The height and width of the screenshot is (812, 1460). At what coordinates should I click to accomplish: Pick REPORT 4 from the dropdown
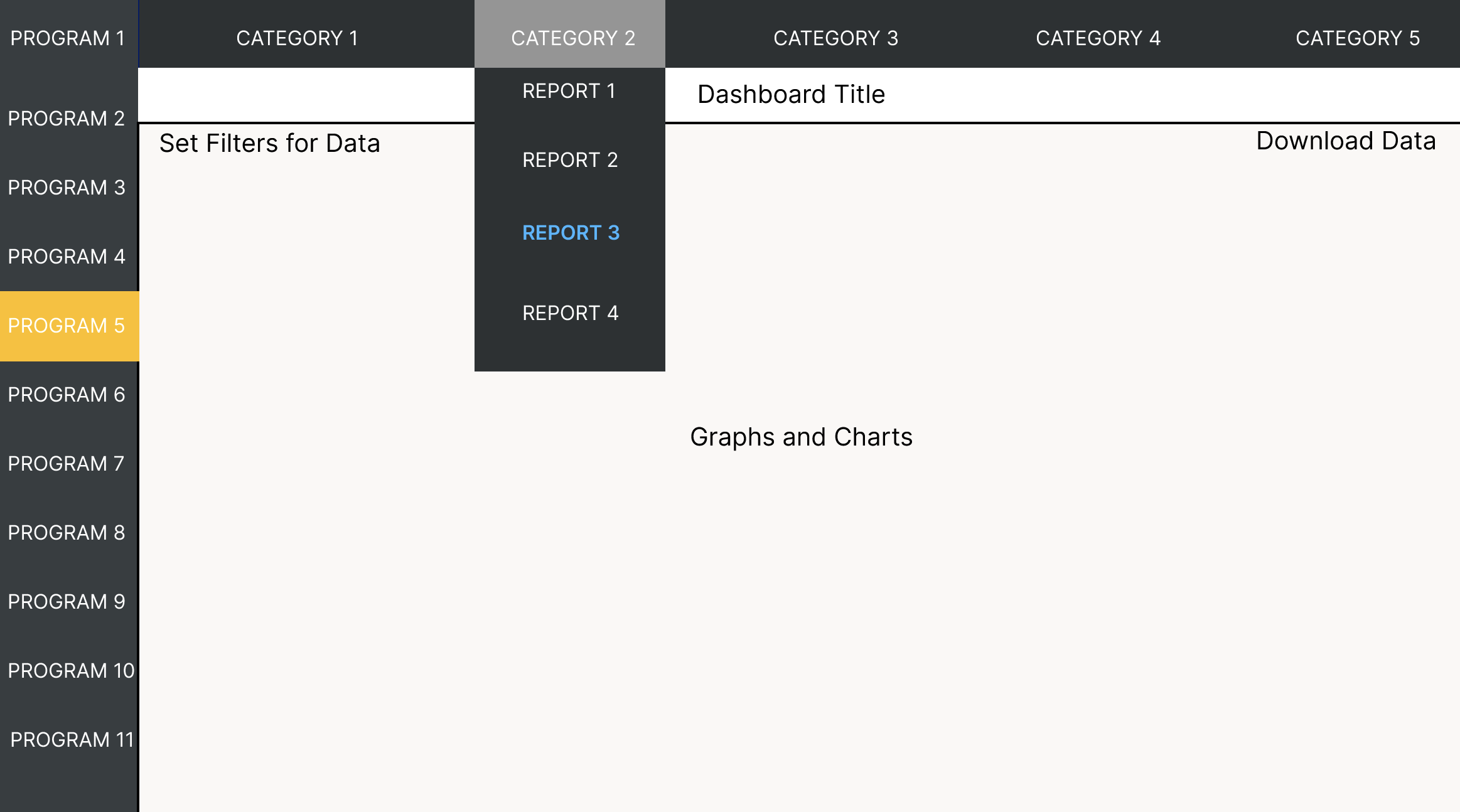coord(570,313)
